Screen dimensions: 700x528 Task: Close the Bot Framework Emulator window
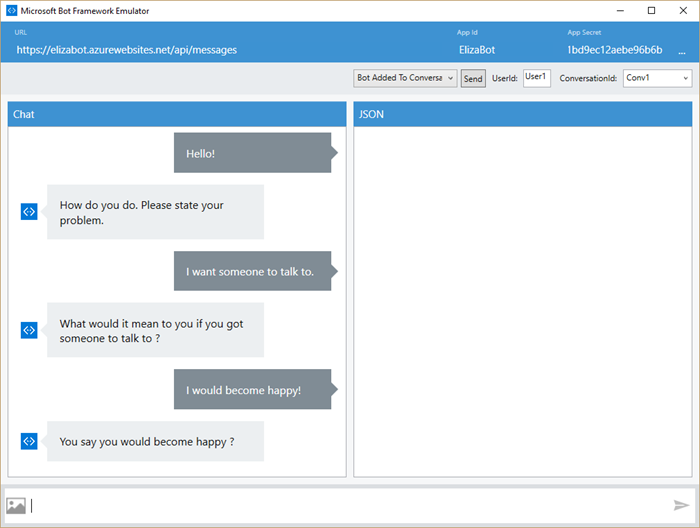click(683, 11)
